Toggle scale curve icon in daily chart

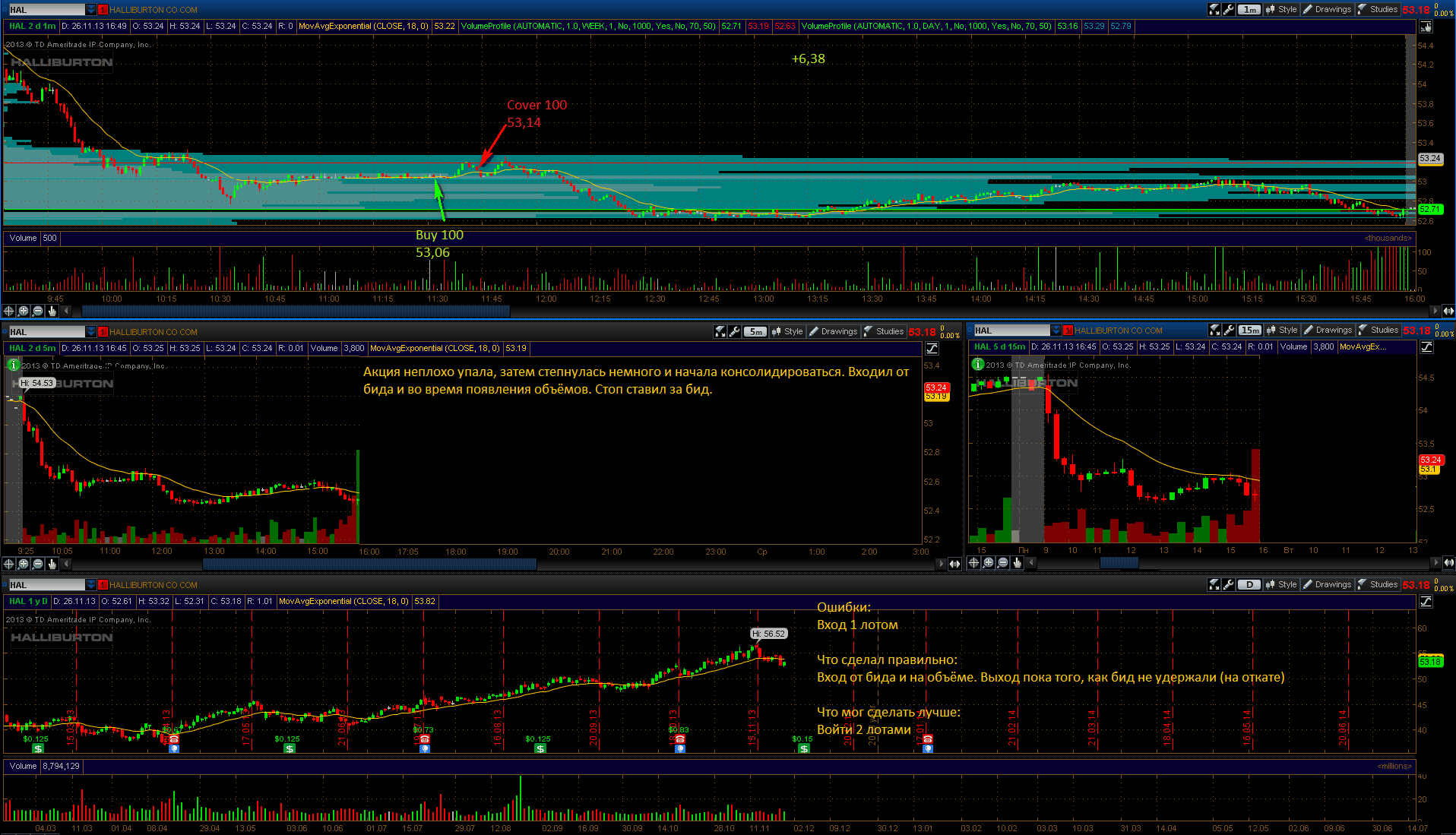1426,602
